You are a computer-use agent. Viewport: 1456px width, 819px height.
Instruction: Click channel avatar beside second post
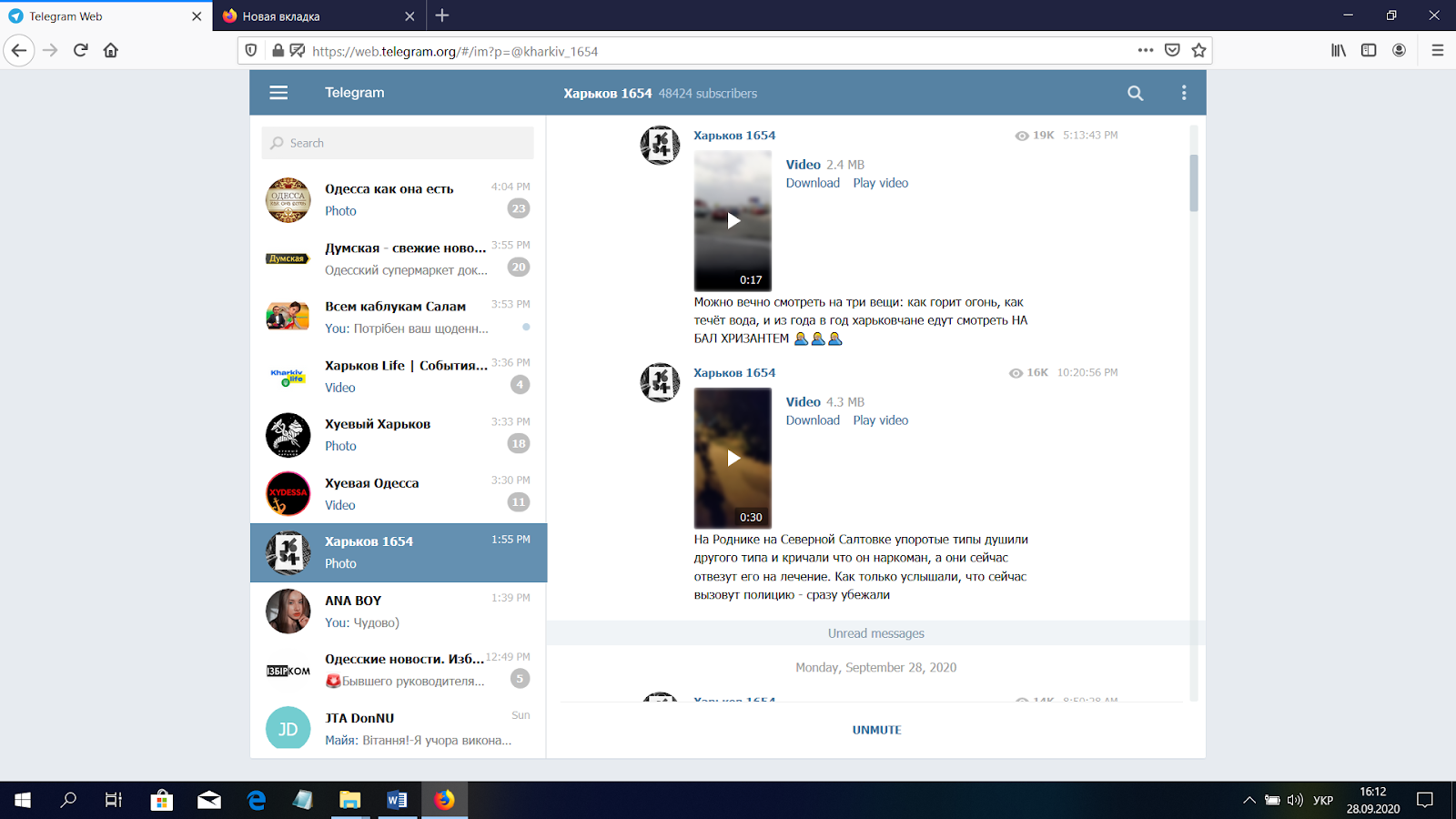click(660, 382)
